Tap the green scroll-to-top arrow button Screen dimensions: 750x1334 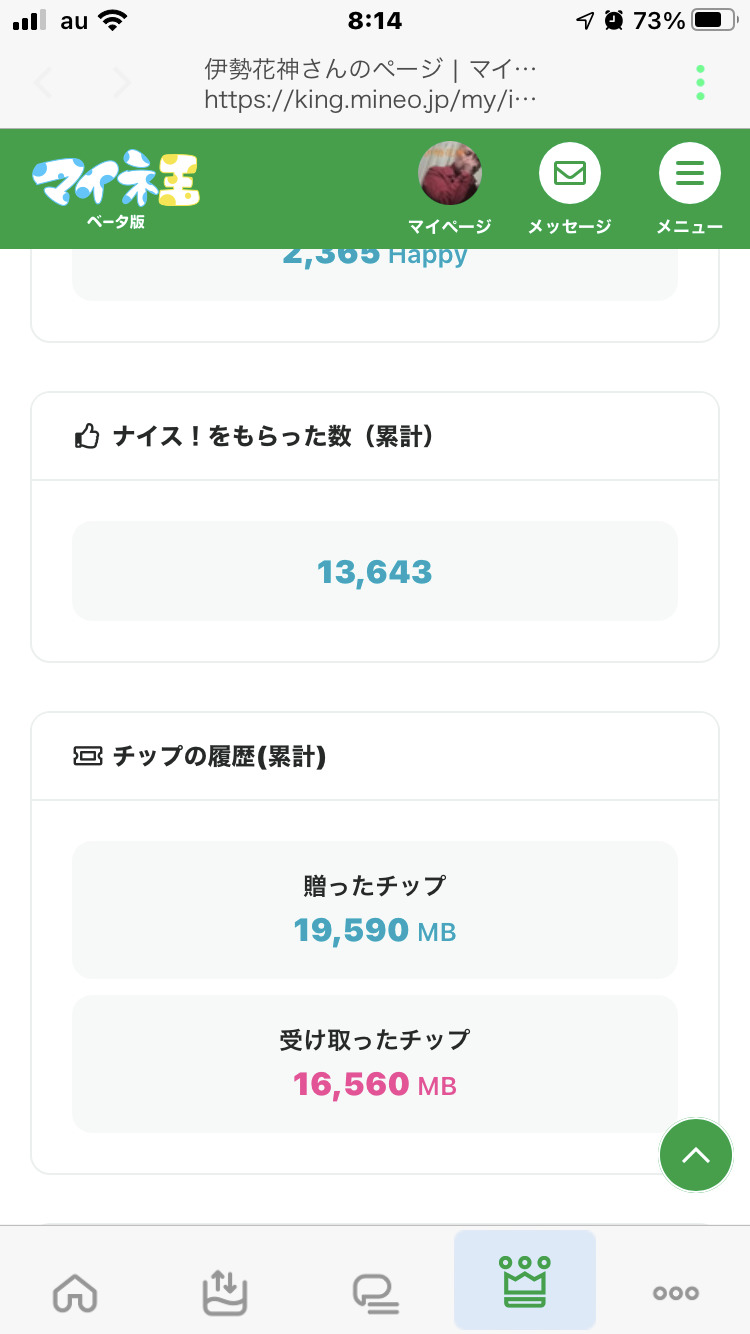click(696, 1155)
